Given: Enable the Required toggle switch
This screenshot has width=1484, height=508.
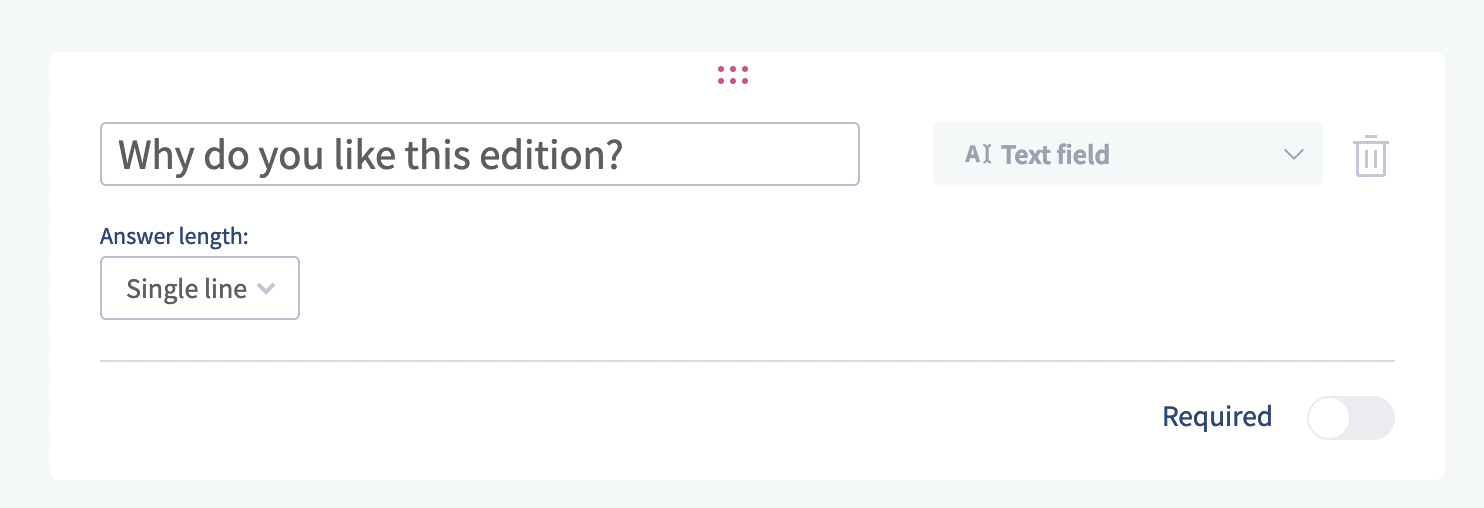Looking at the screenshot, I should (1350, 418).
